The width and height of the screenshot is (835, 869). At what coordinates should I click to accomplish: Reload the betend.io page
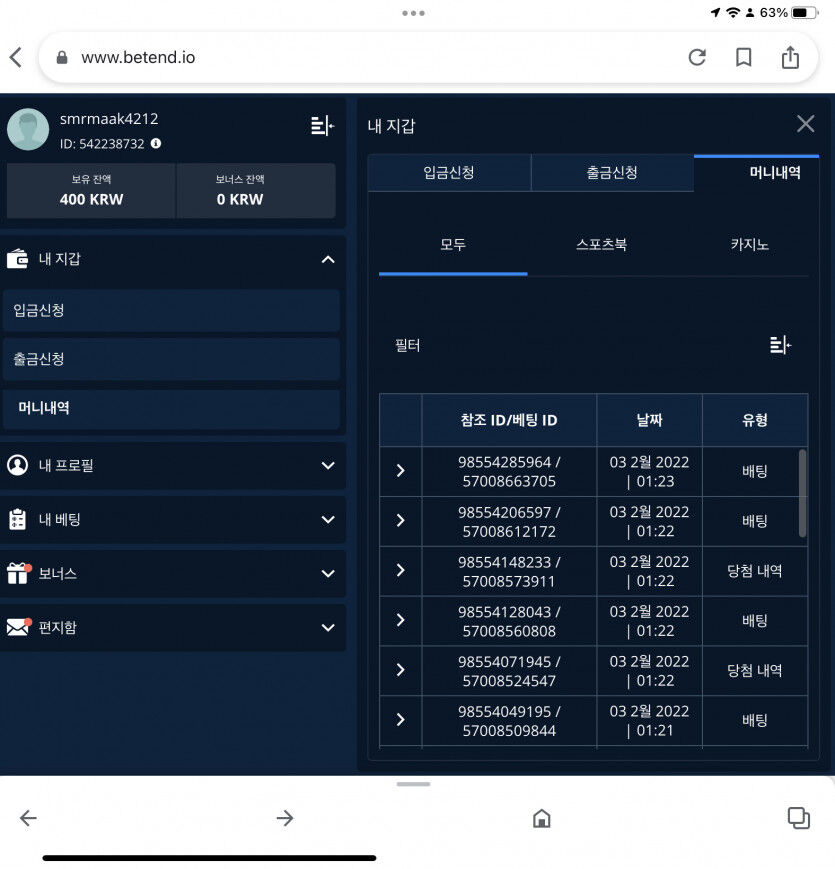tap(696, 57)
